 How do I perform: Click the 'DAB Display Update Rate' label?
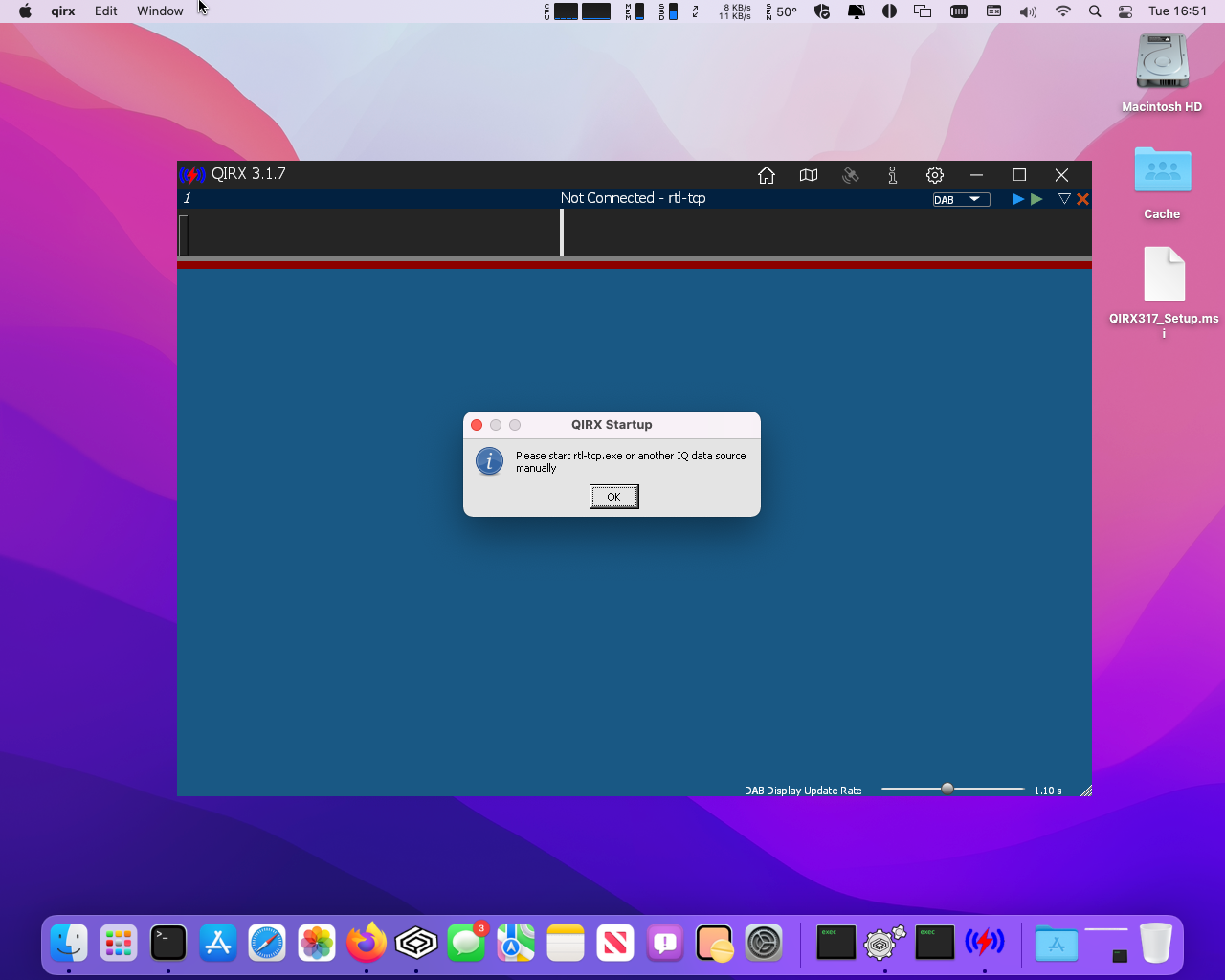(x=803, y=791)
